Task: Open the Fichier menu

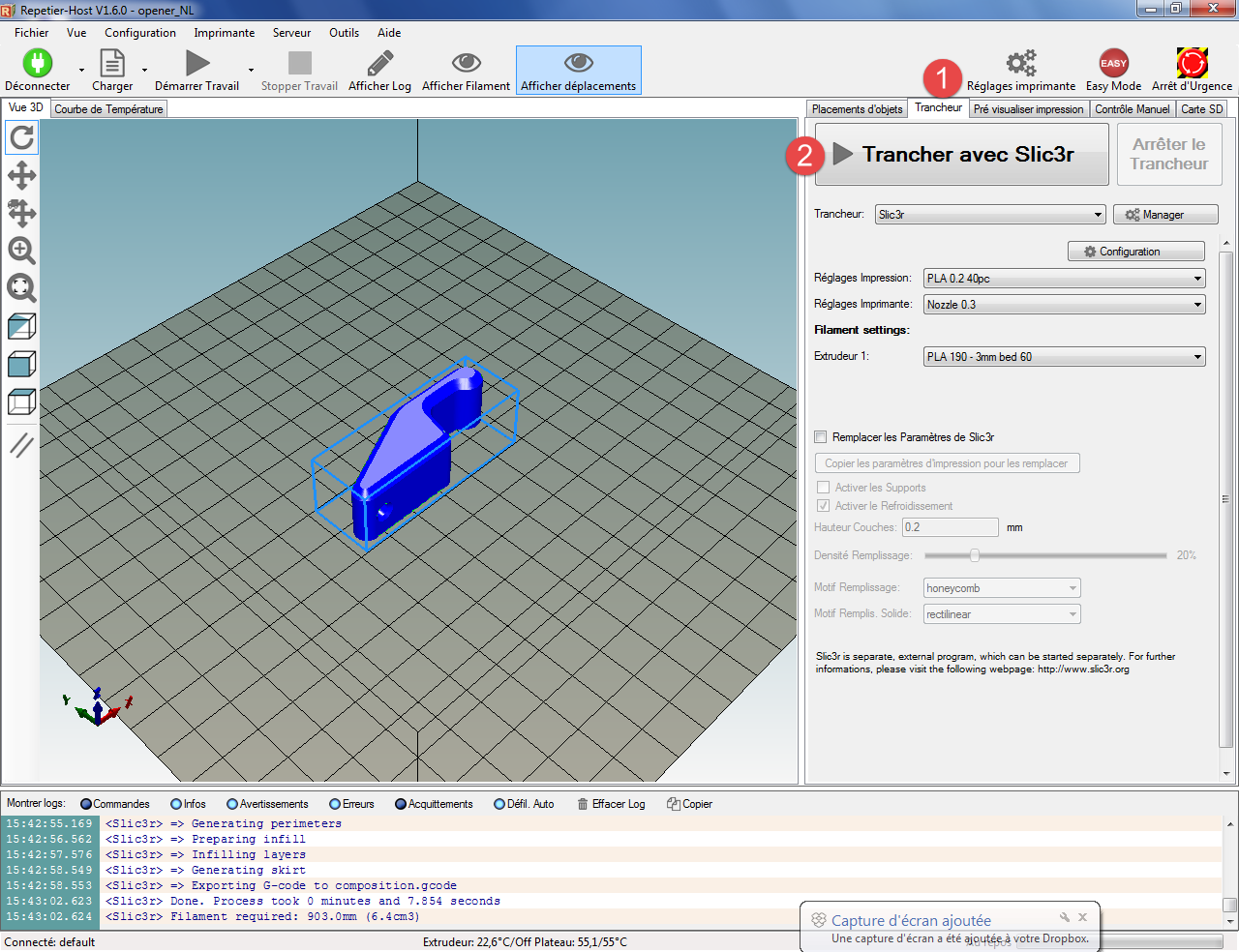Action: [32, 33]
